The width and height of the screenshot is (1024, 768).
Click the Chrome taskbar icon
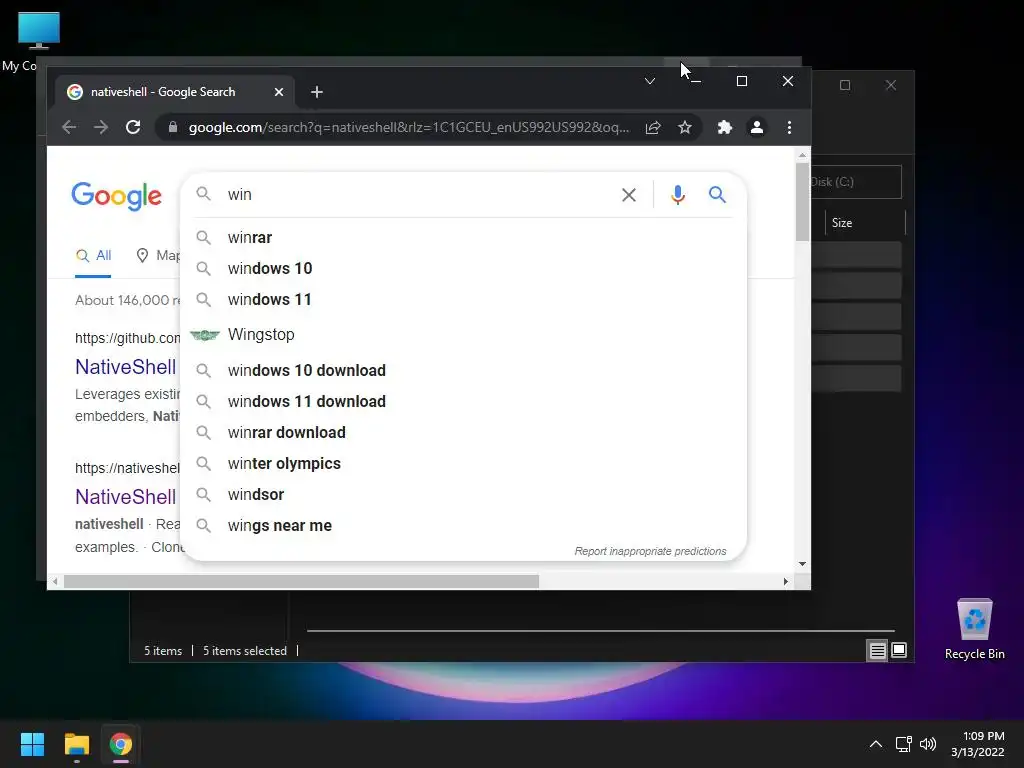point(121,744)
